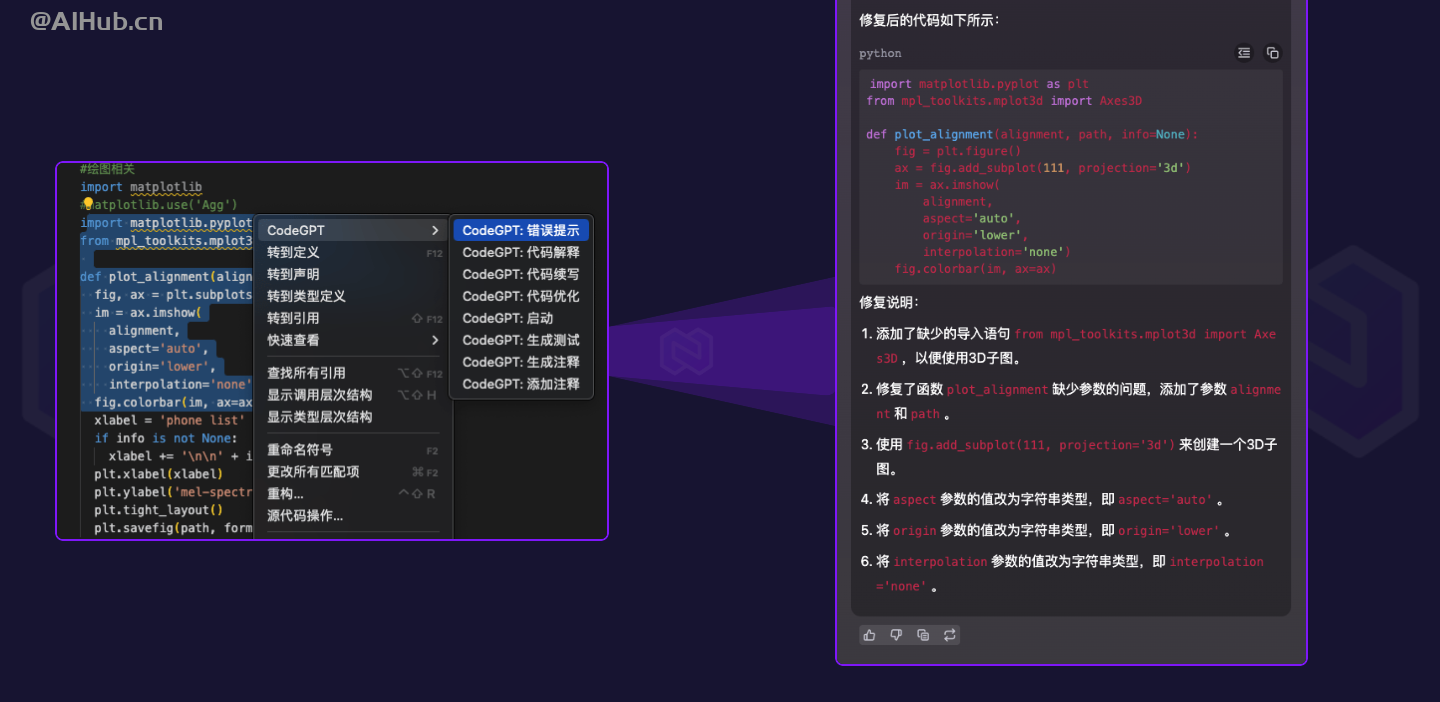The width and height of the screenshot is (1440, 702).
Task: Choose CodeGPT: 代码续写 option
Action: click(521, 274)
